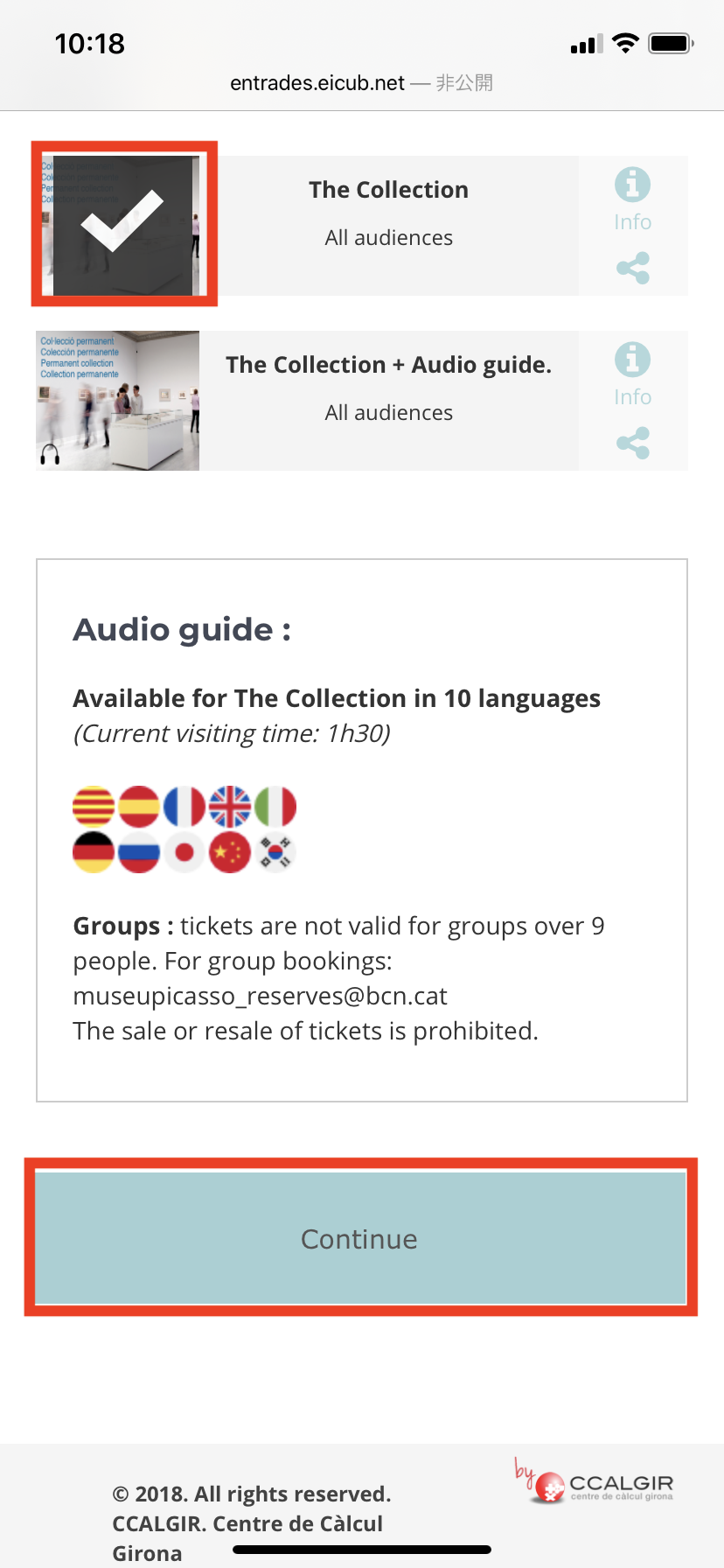This screenshot has height=1568, width=724.
Task: Click the Chinese flag icon
Action: tap(230, 852)
